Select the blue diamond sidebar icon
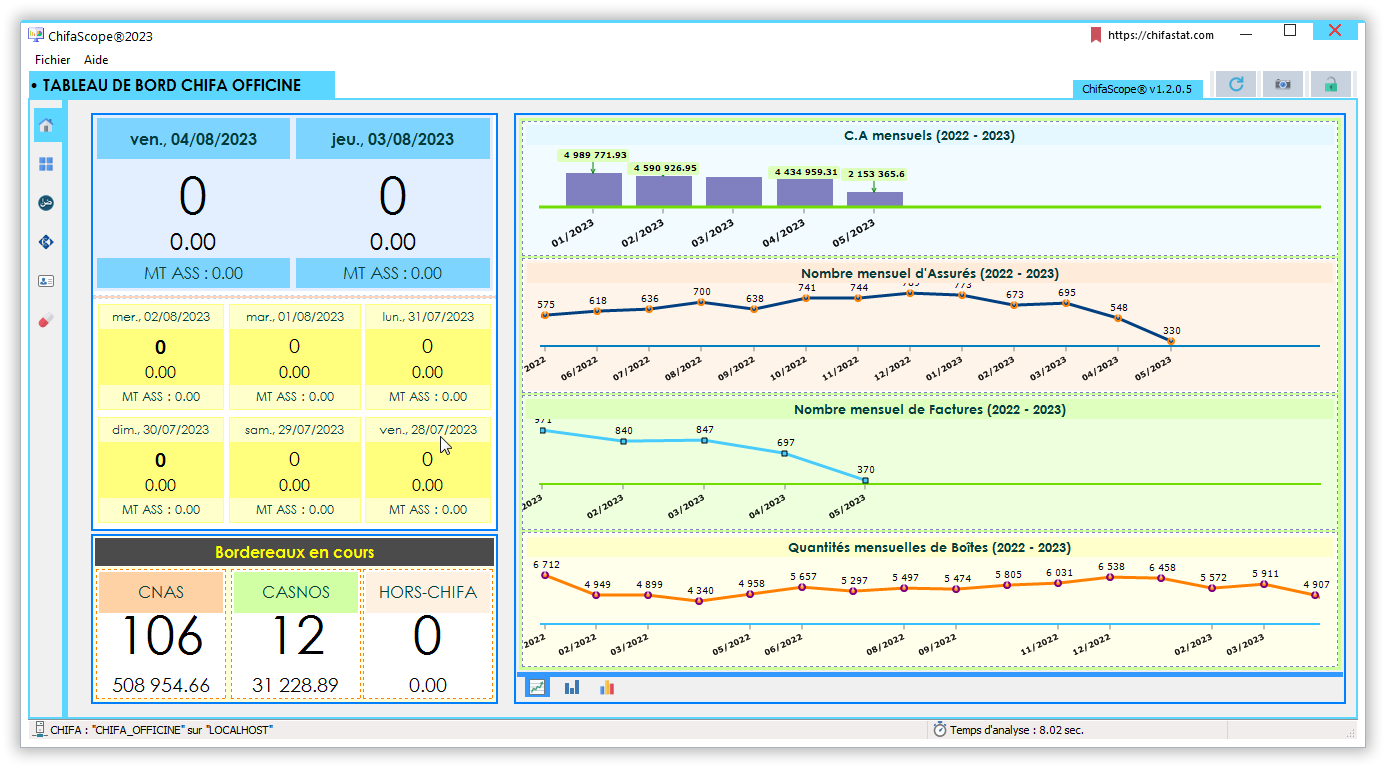Viewport: 1386px width, 768px height. coord(46,242)
